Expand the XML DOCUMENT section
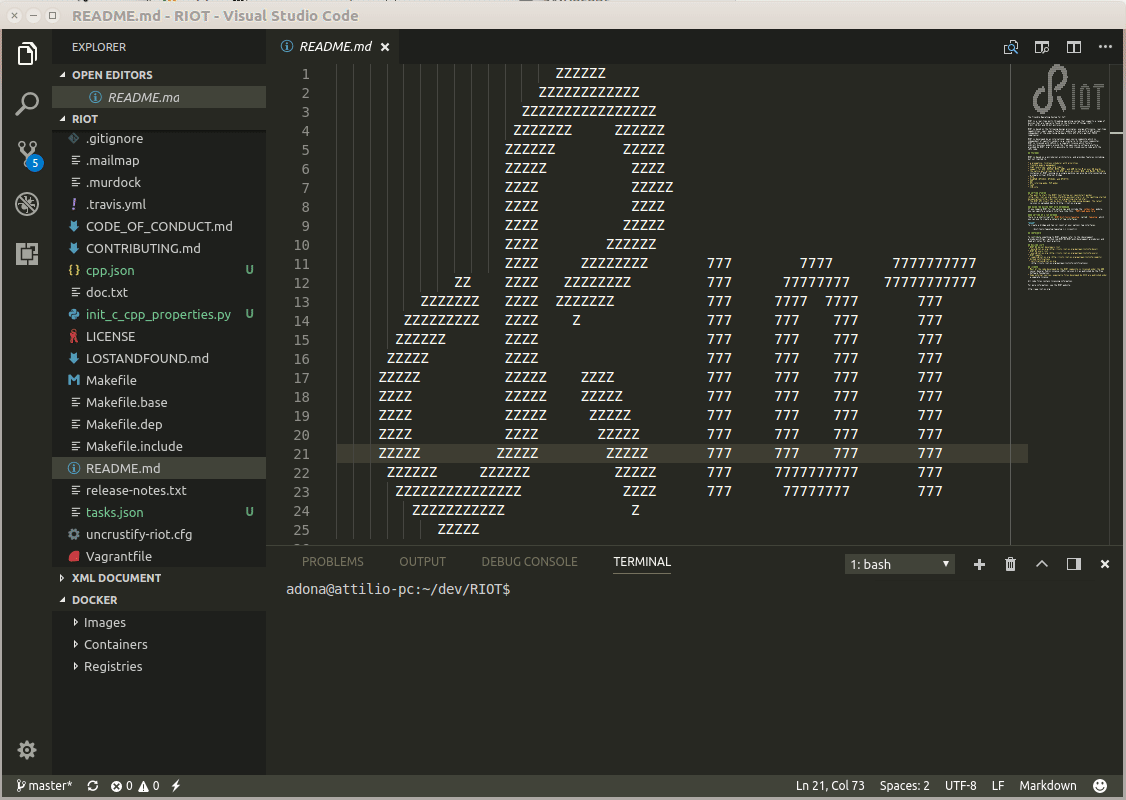1126x800 pixels. 116,578
